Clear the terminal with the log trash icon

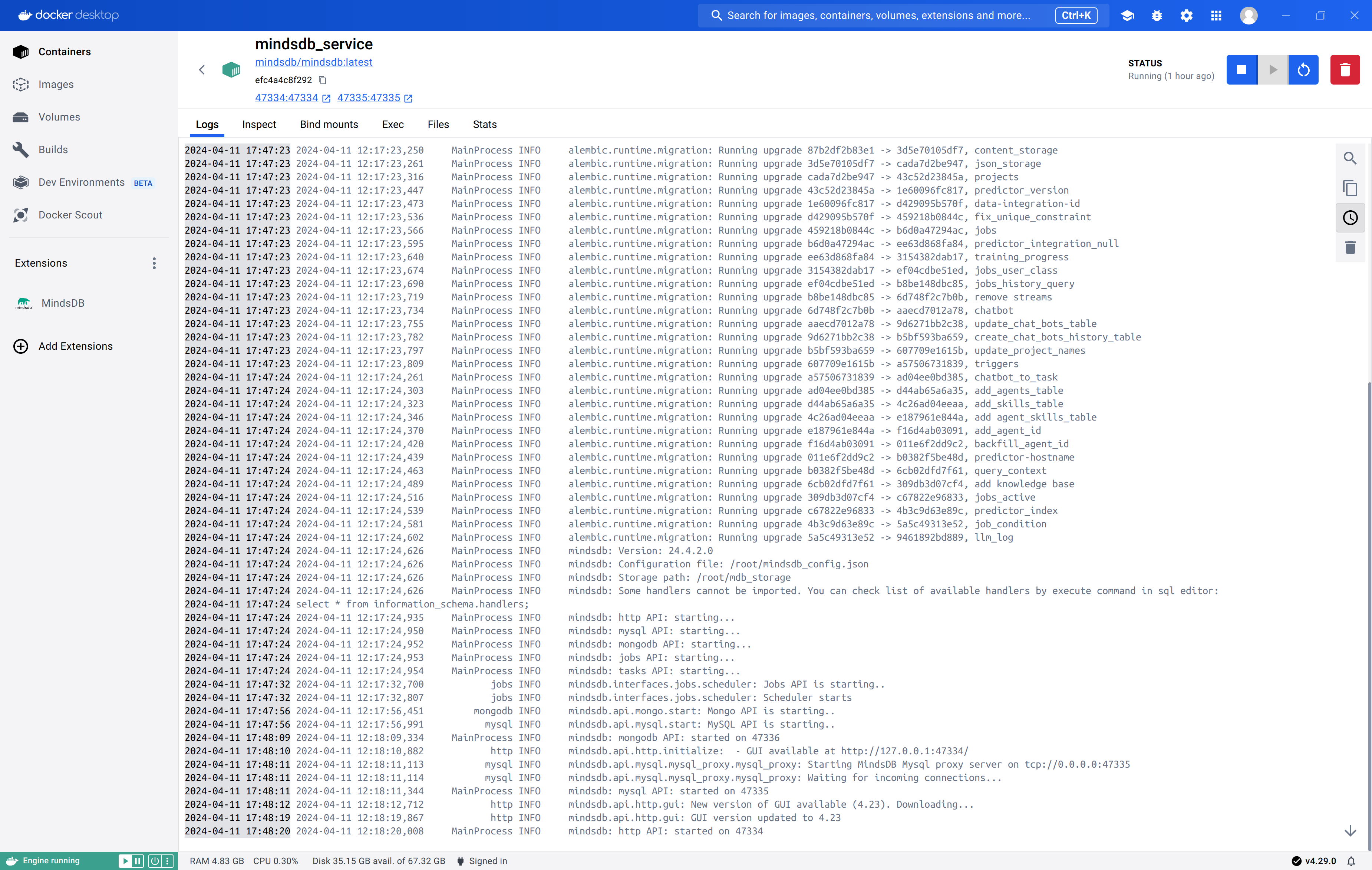1350,247
